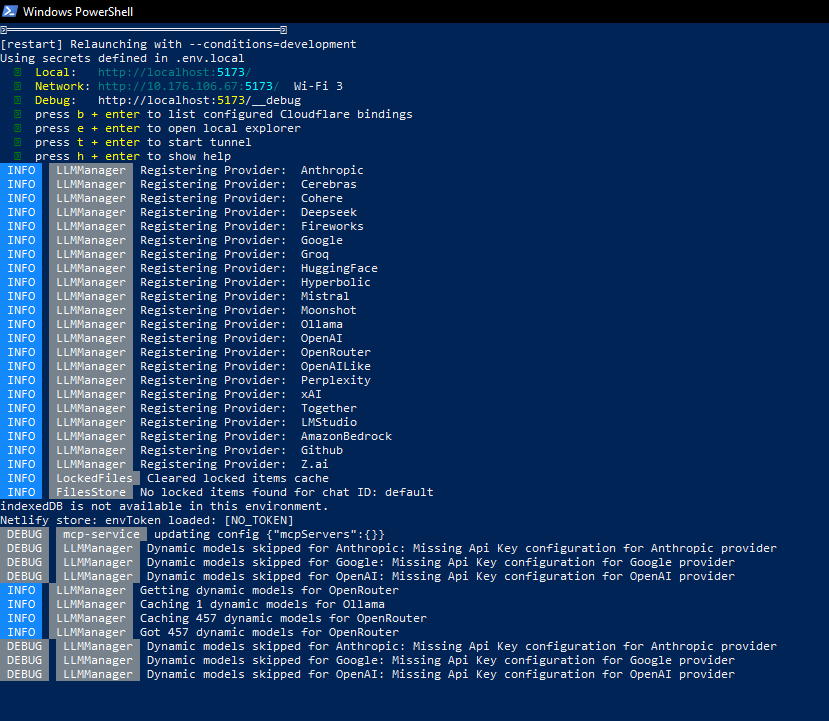Click 'Caching 1 dynamic models for Ollama' message

point(262,605)
